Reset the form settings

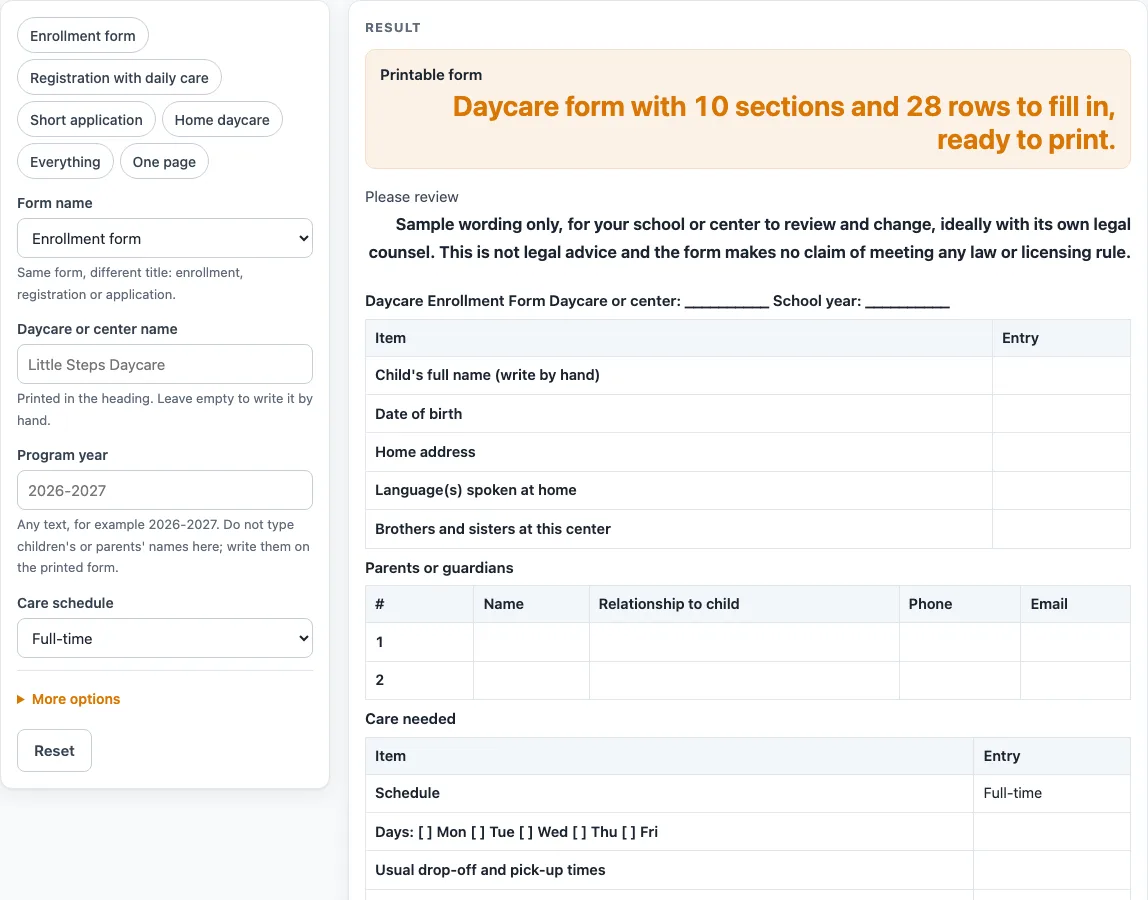pos(54,751)
